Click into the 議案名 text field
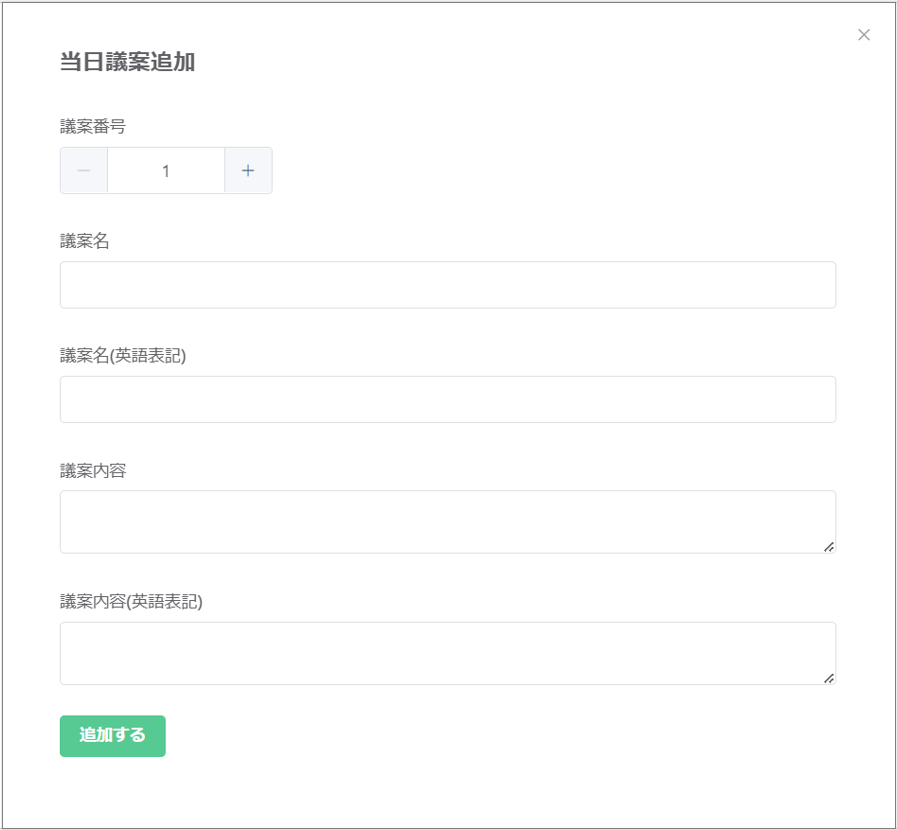The image size is (897, 830). 447,285
